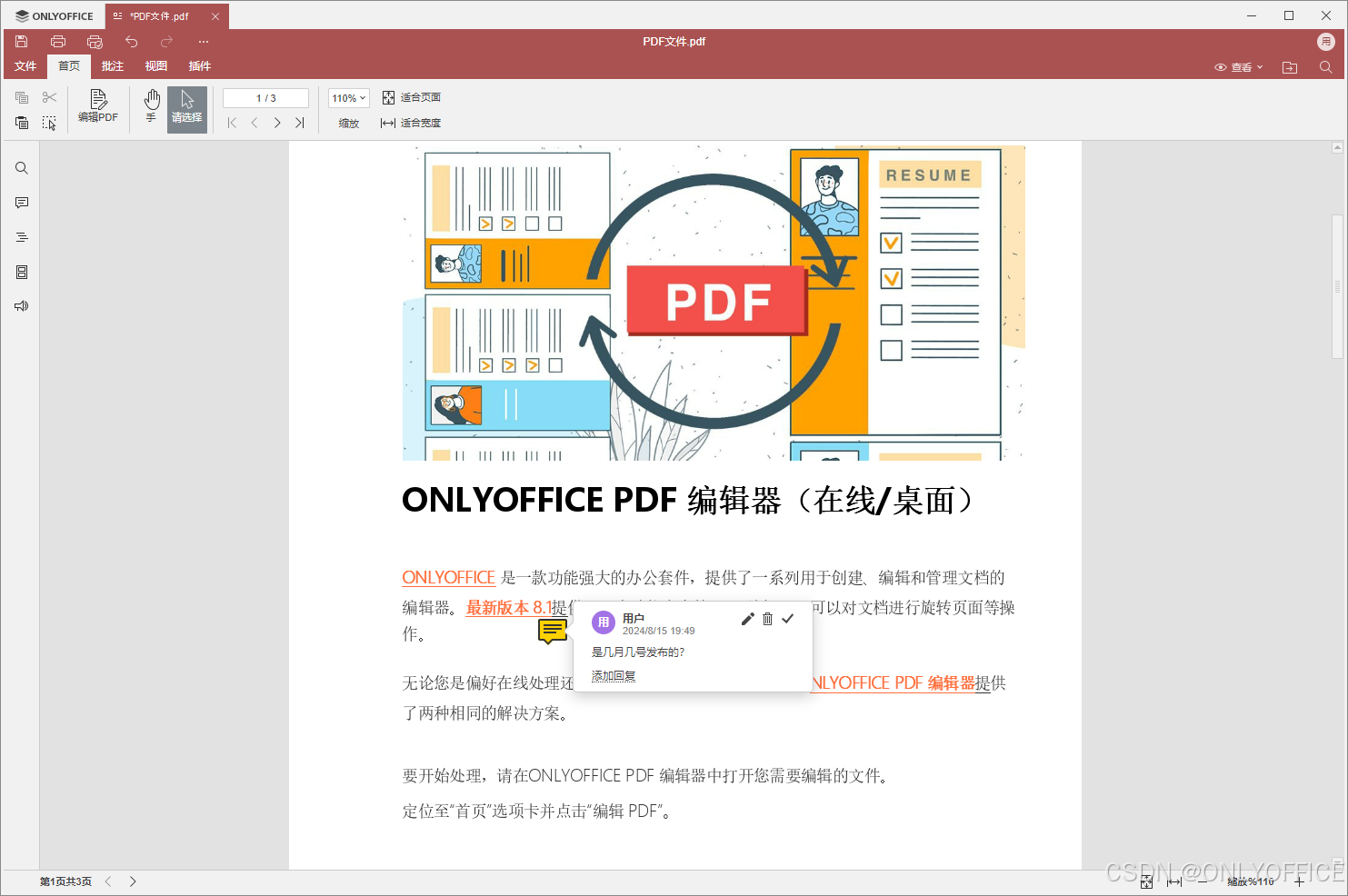Open the 110% zoom dropdown
Image resolution: width=1348 pixels, height=896 pixels.
click(x=348, y=98)
